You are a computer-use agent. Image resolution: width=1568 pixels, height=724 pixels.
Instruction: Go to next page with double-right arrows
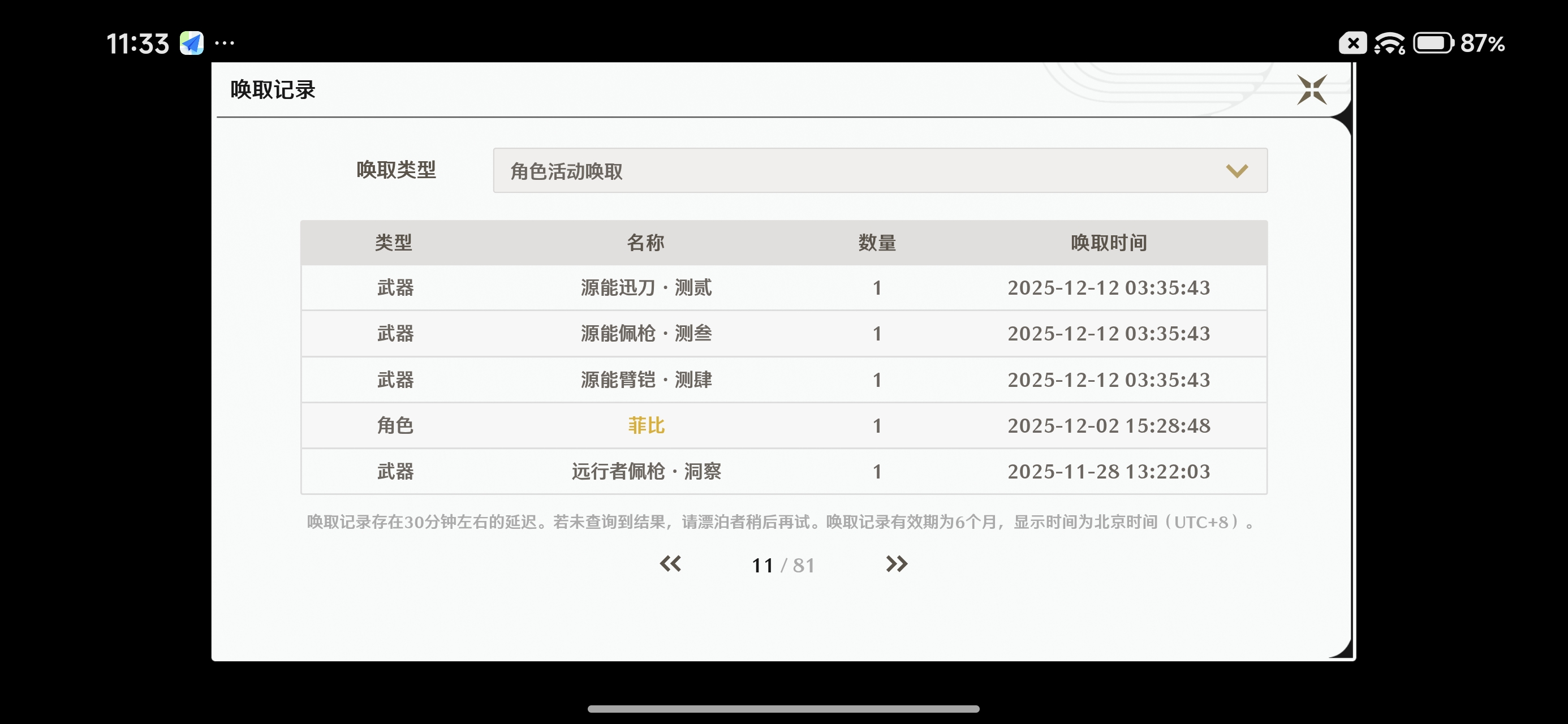(896, 564)
